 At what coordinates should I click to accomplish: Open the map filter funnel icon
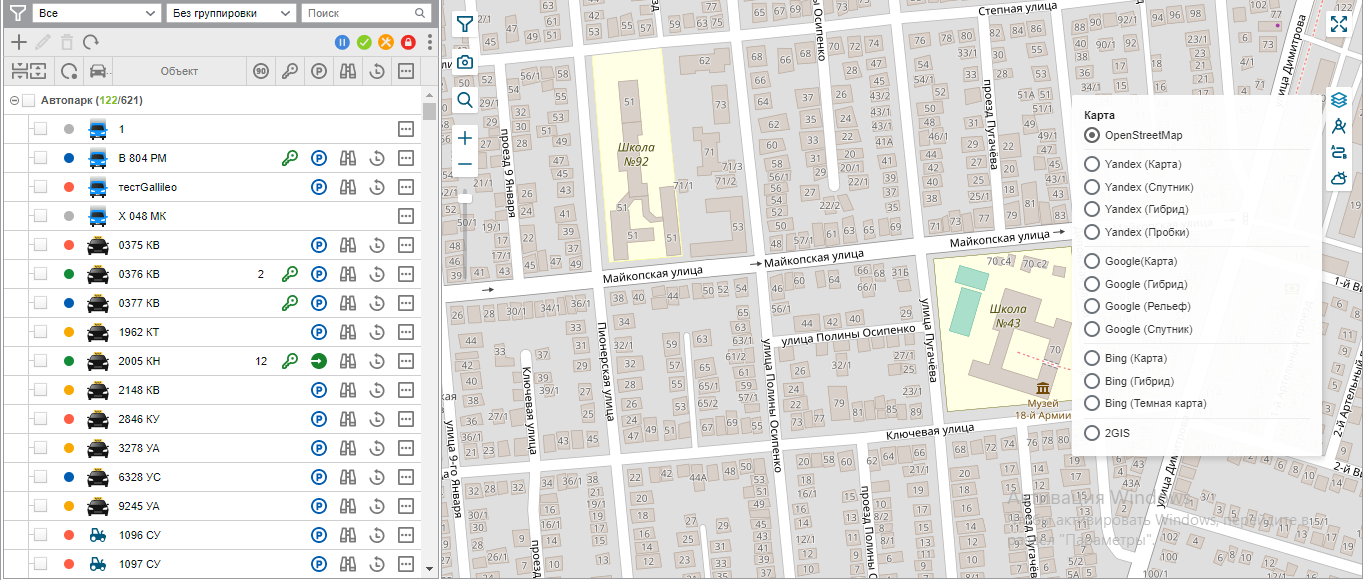[465, 25]
